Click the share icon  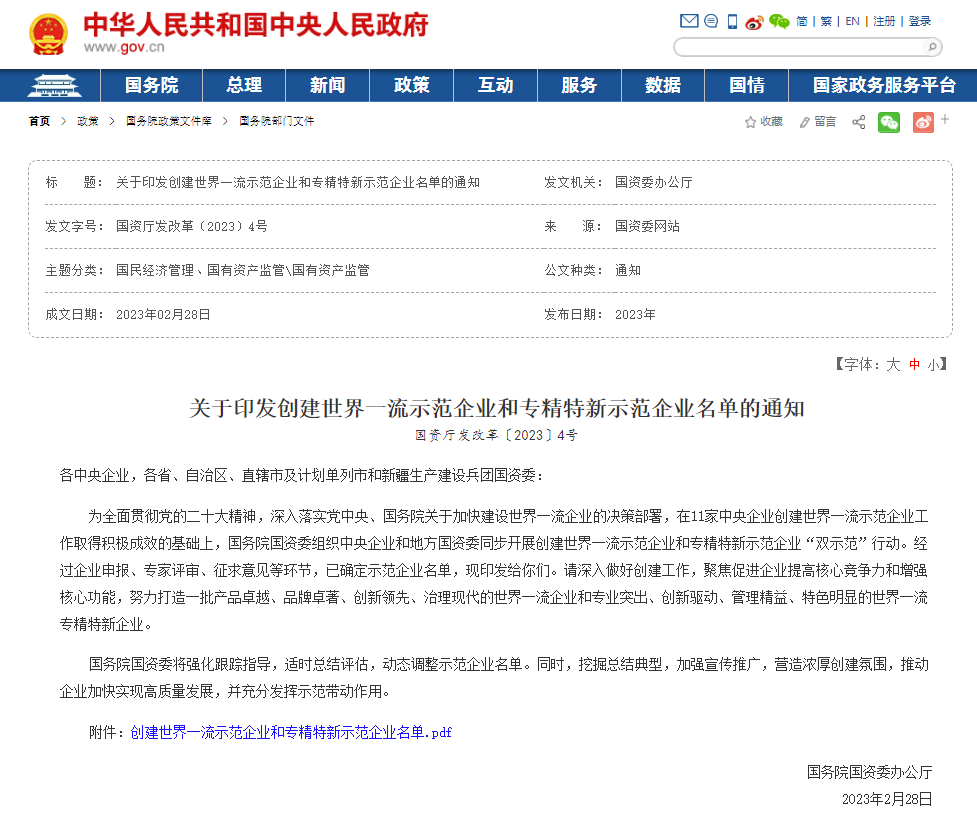[859, 122]
